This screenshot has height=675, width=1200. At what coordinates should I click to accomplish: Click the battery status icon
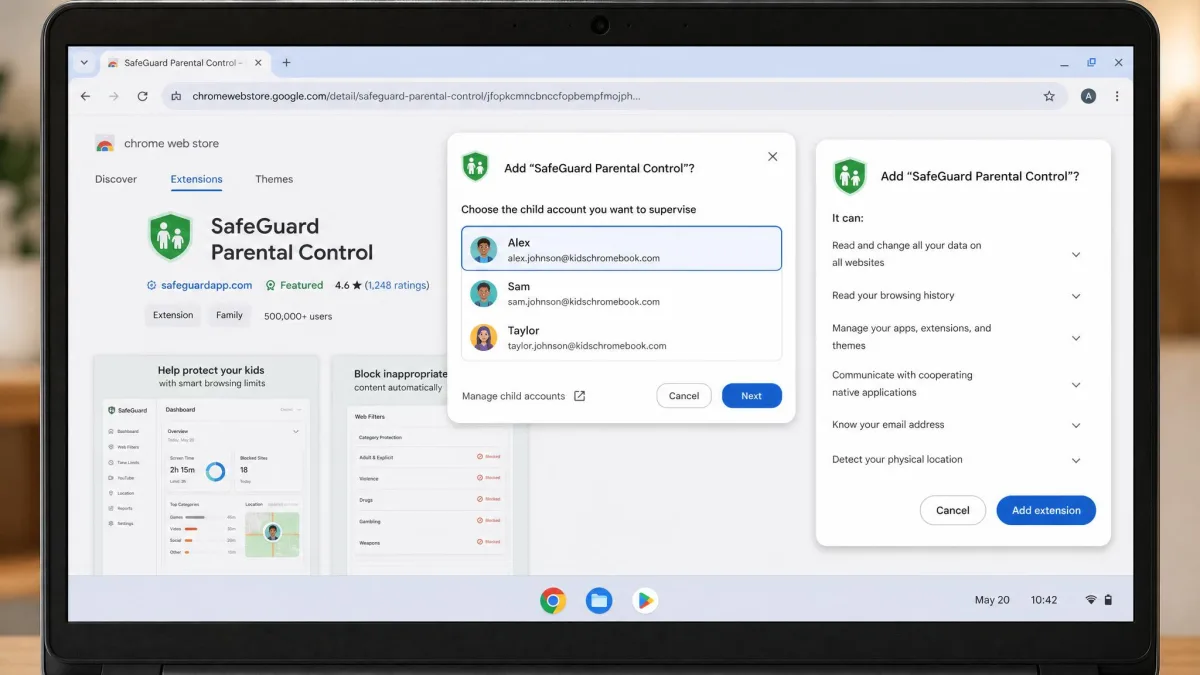1108,600
